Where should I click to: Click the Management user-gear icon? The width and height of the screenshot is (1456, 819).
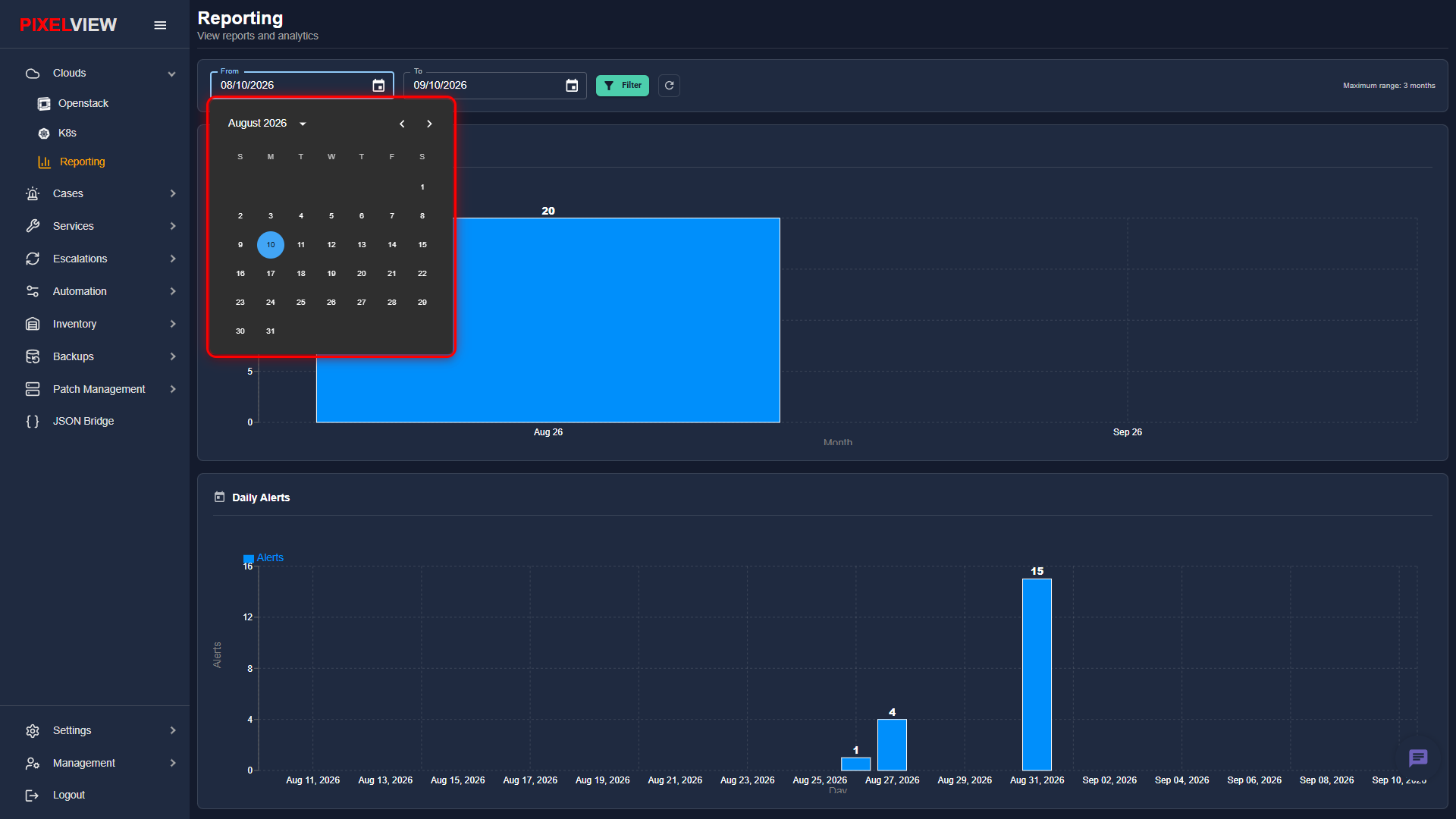click(x=33, y=763)
